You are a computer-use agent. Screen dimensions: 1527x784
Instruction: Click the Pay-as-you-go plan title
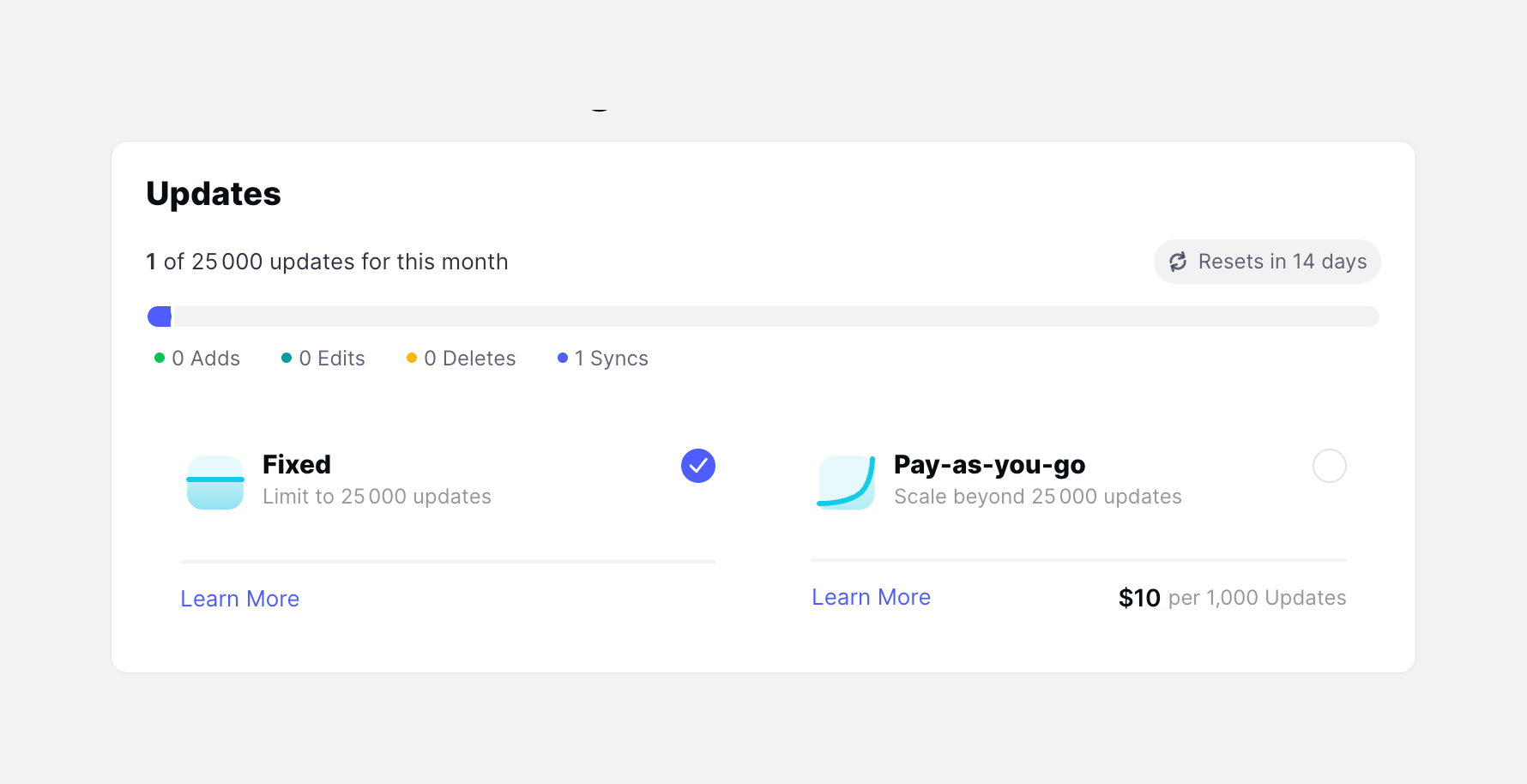[x=989, y=464]
